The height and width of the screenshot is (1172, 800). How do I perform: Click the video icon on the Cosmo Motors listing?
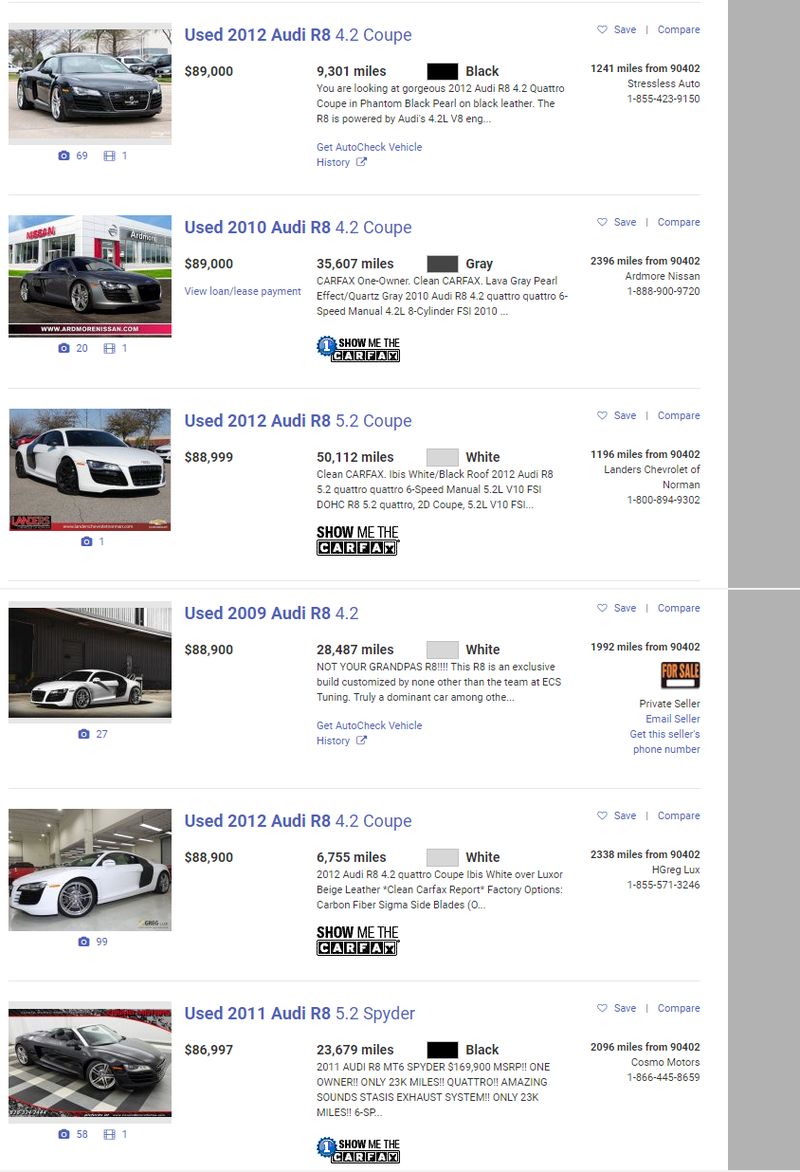109,1134
